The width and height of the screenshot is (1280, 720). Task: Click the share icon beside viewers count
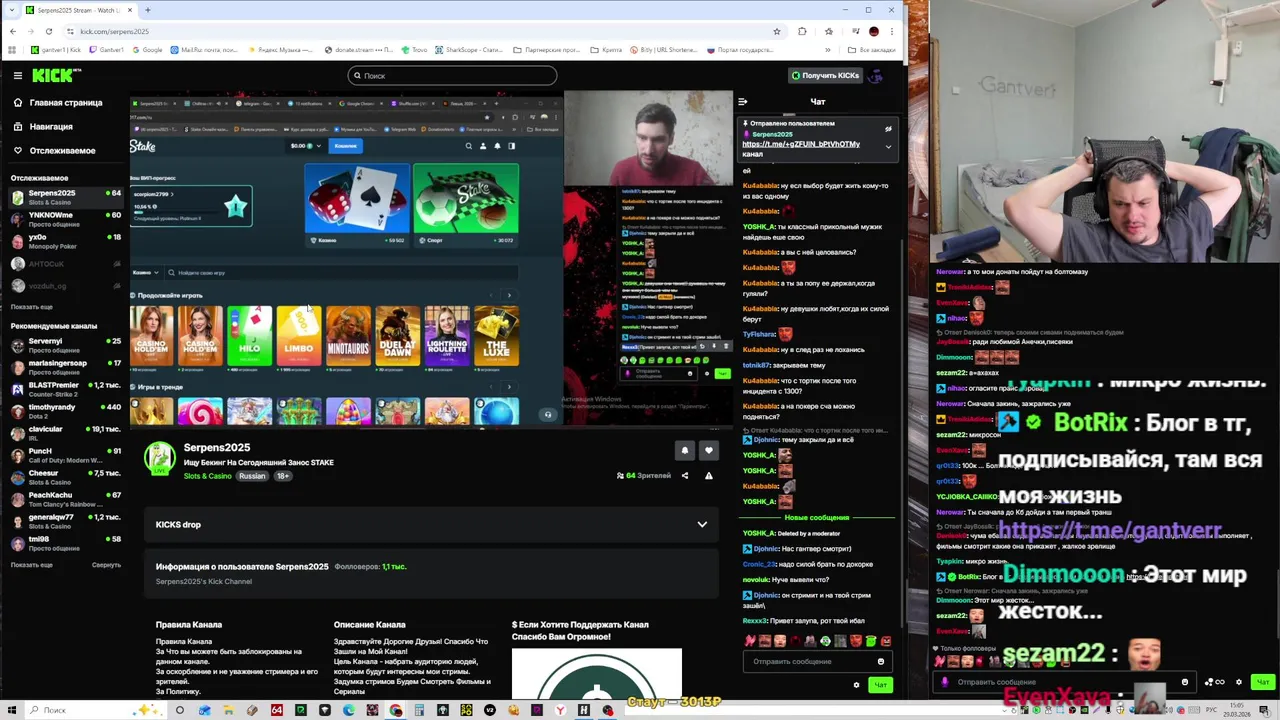click(685, 476)
